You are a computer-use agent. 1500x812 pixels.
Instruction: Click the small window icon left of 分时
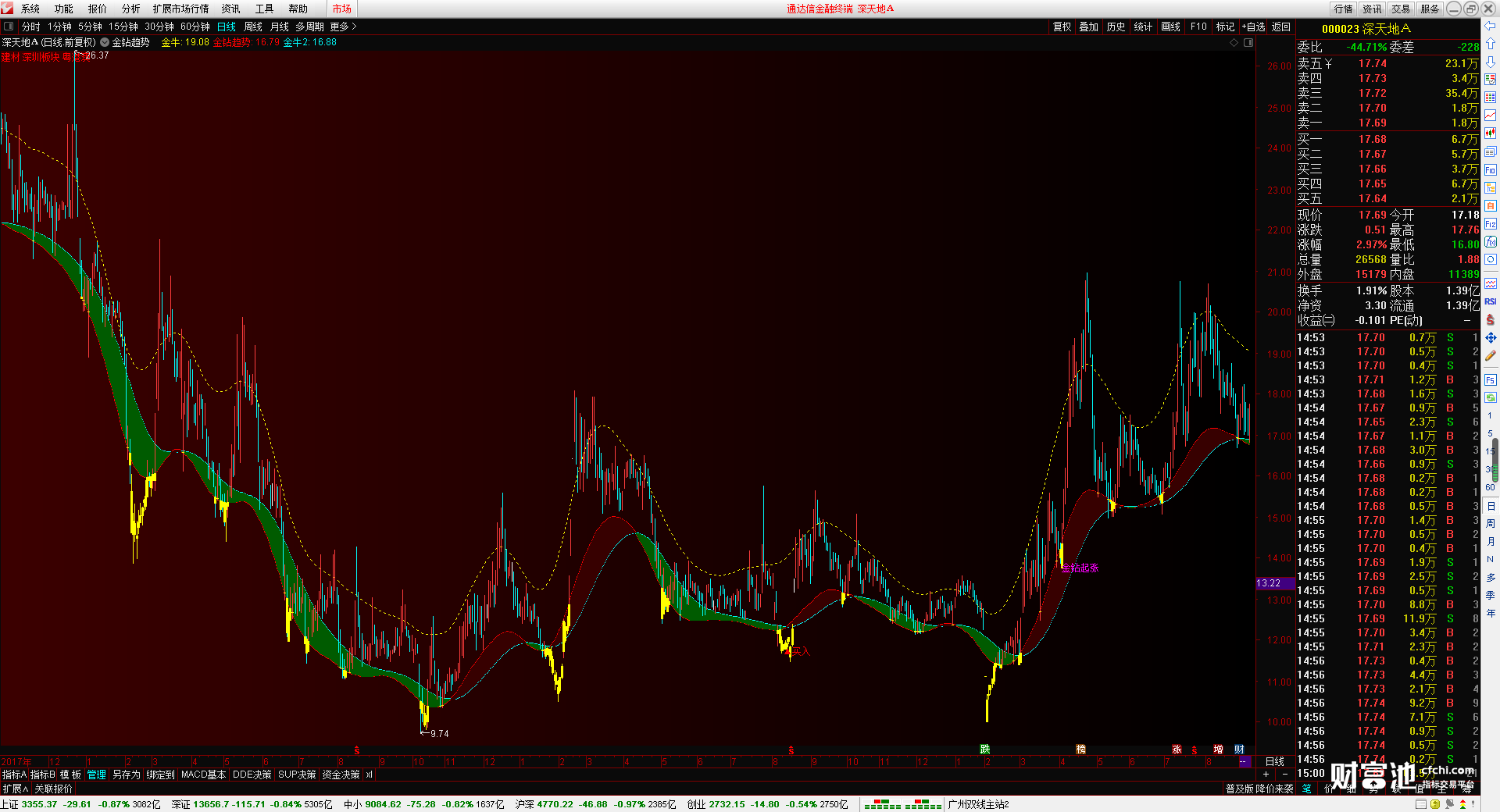(9, 27)
